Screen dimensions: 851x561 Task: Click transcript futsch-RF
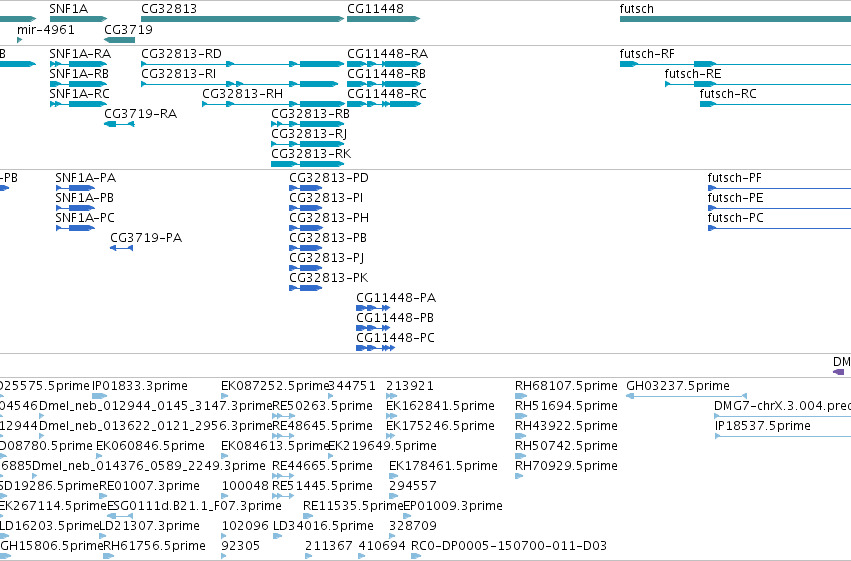735,64
